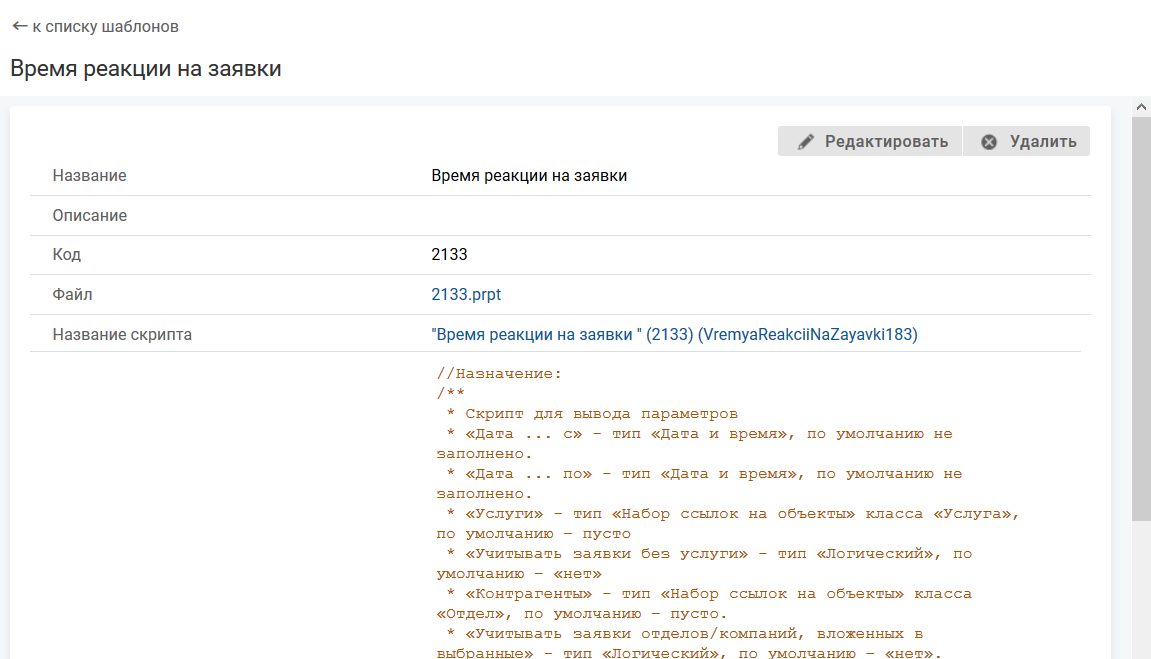Select the Название field value text

click(x=529, y=176)
